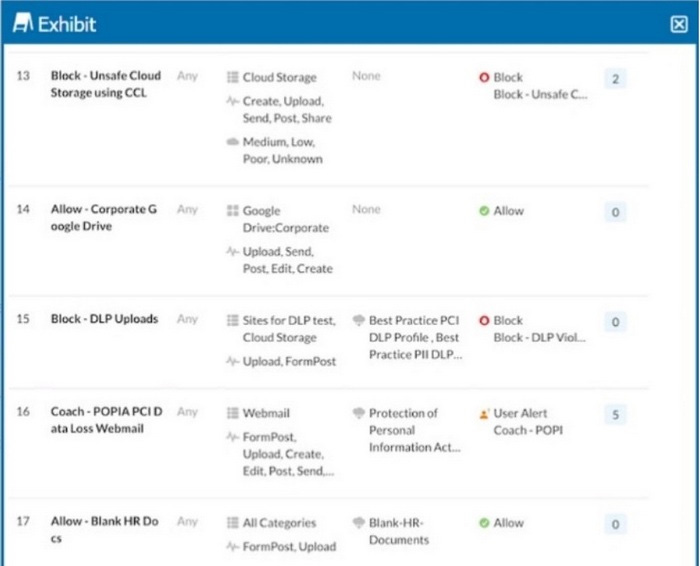Click the Exhibit title text
Screen dimensions: 700x566
click(x=67, y=24)
